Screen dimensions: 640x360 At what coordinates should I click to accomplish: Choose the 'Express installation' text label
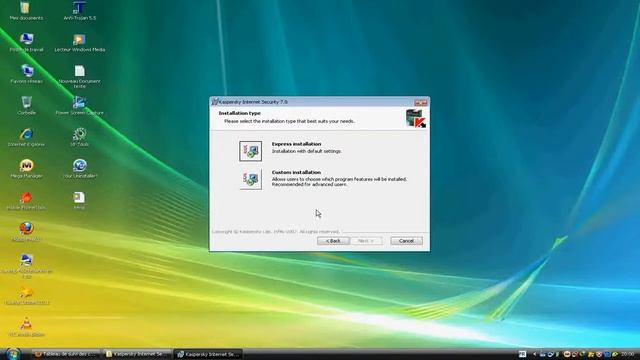(x=296, y=144)
